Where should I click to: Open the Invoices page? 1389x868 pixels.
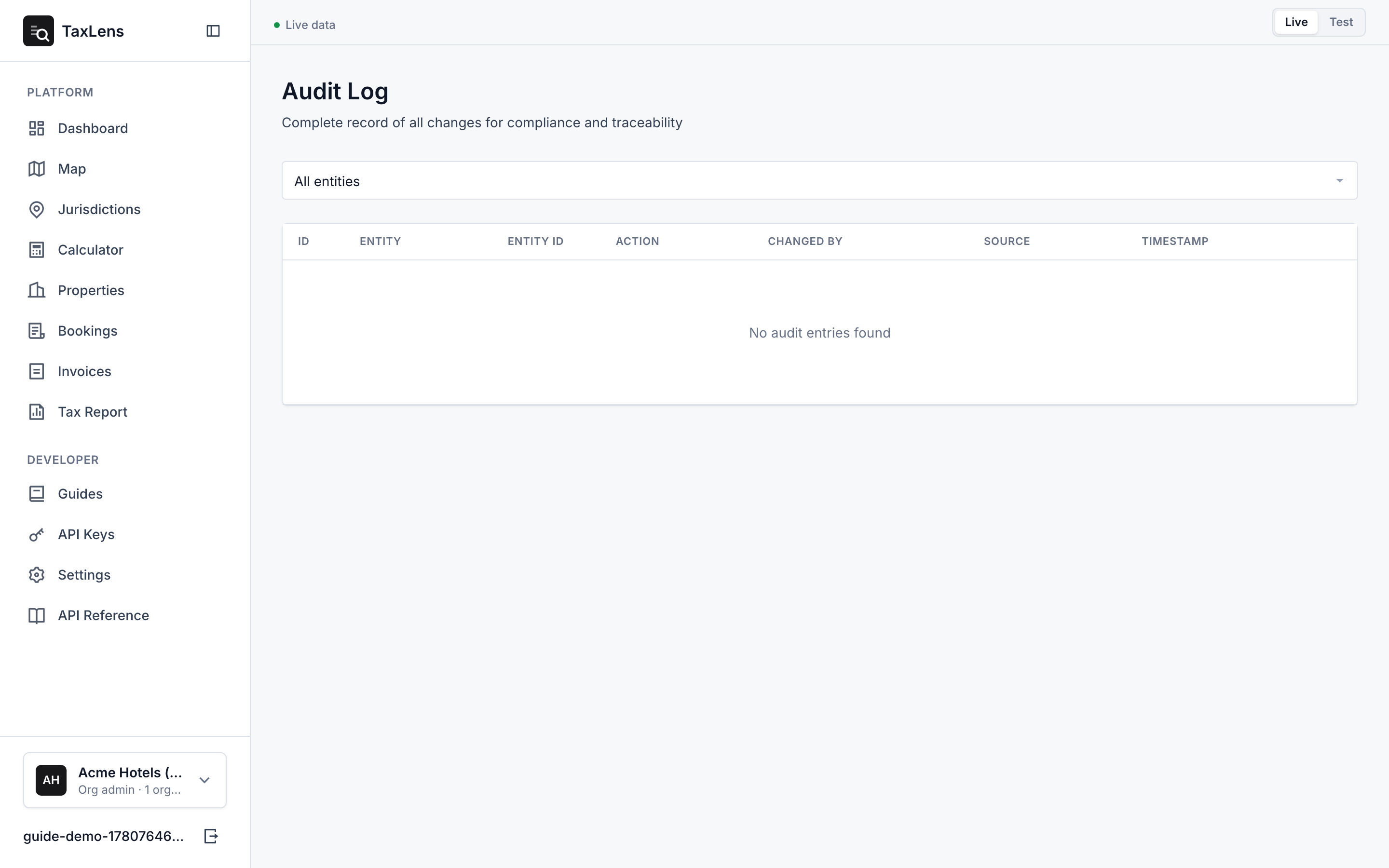[124, 371]
